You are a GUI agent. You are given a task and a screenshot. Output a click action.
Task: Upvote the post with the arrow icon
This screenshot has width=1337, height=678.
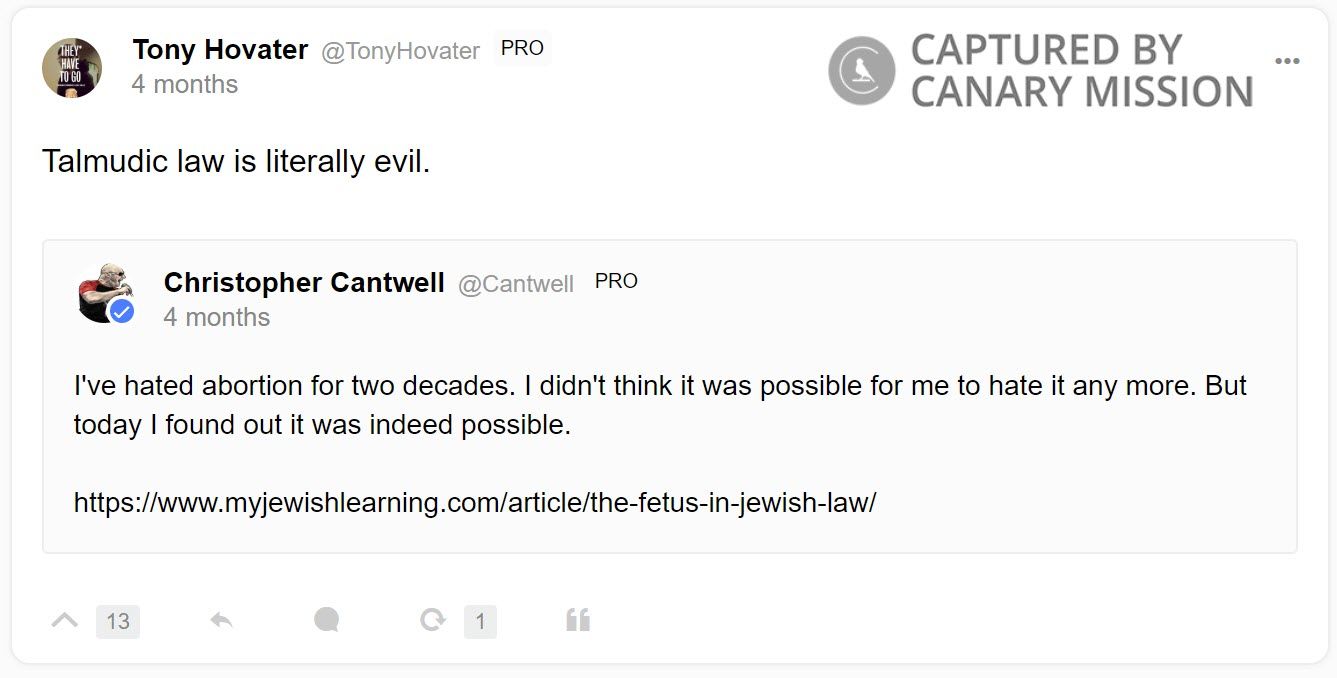click(x=64, y=621)
